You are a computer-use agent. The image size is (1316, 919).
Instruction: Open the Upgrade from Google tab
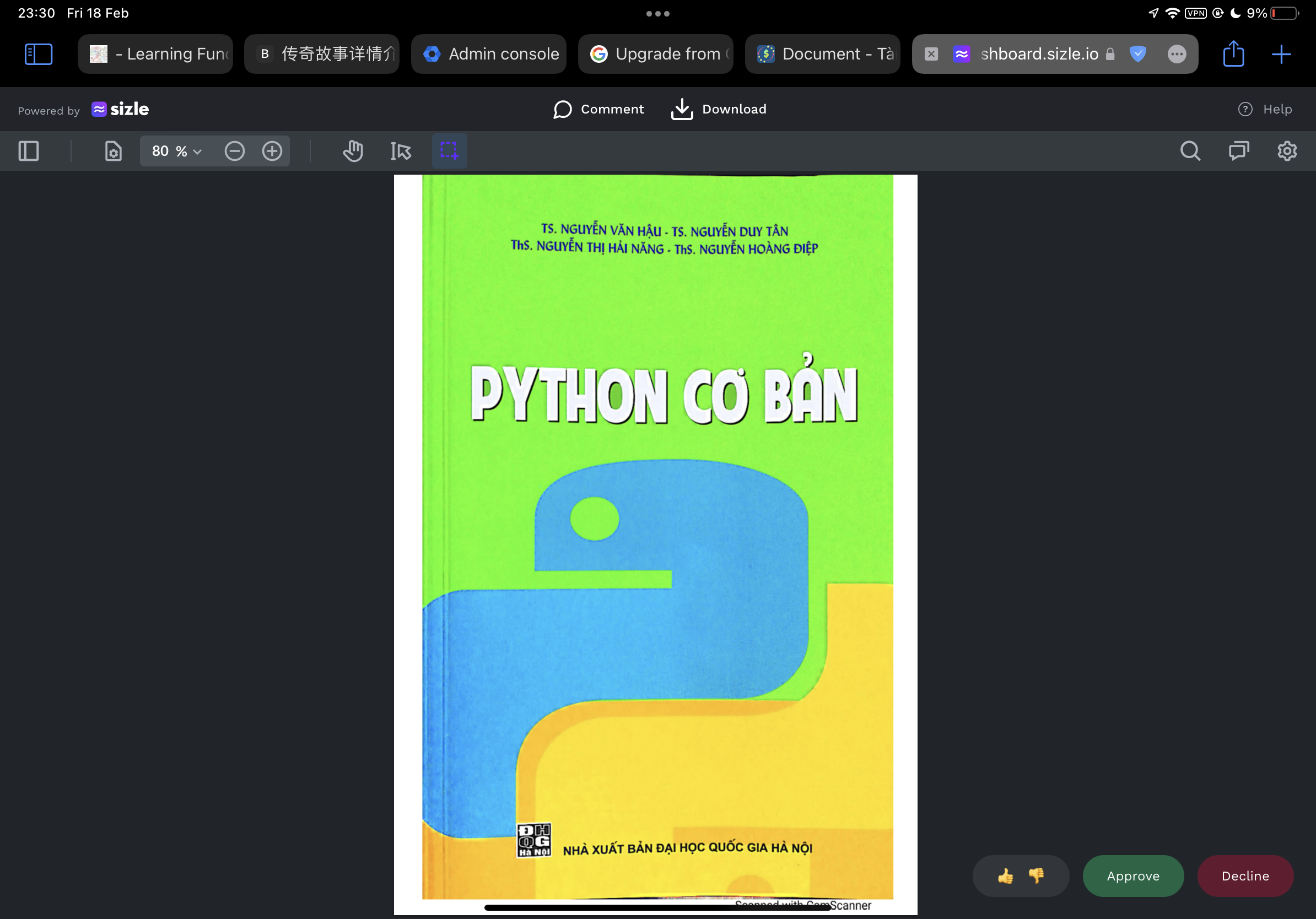[x=656, y=54]
